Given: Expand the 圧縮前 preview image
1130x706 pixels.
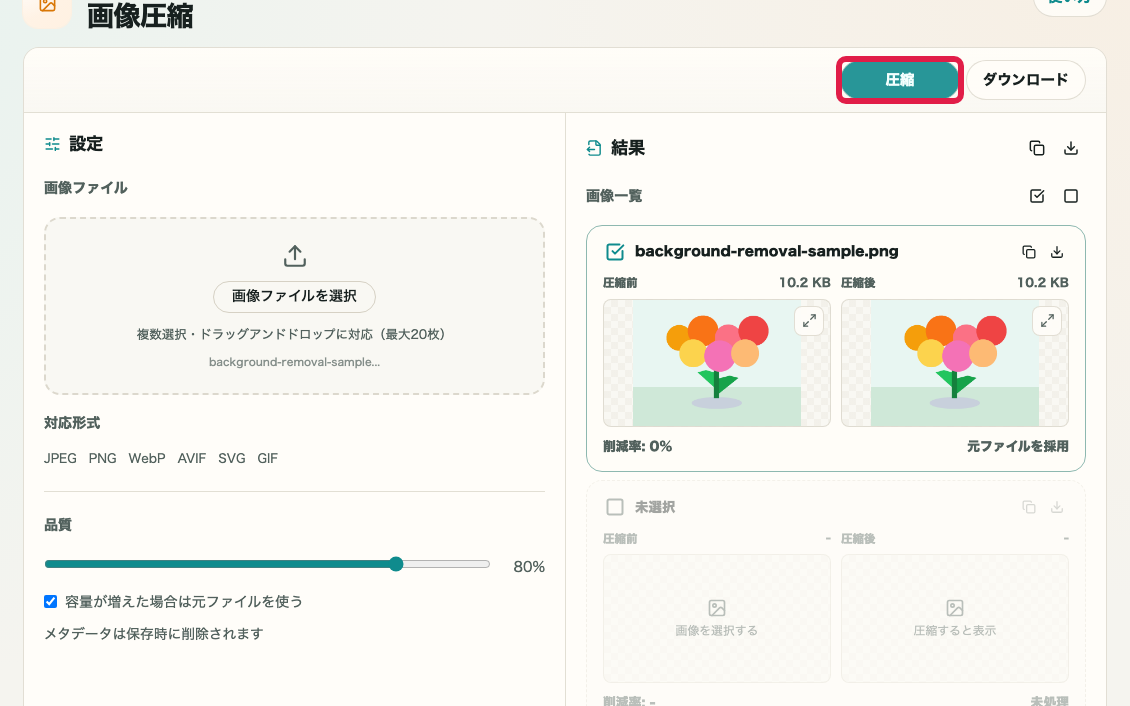Looking at the screenshot, I should point(809,321).
